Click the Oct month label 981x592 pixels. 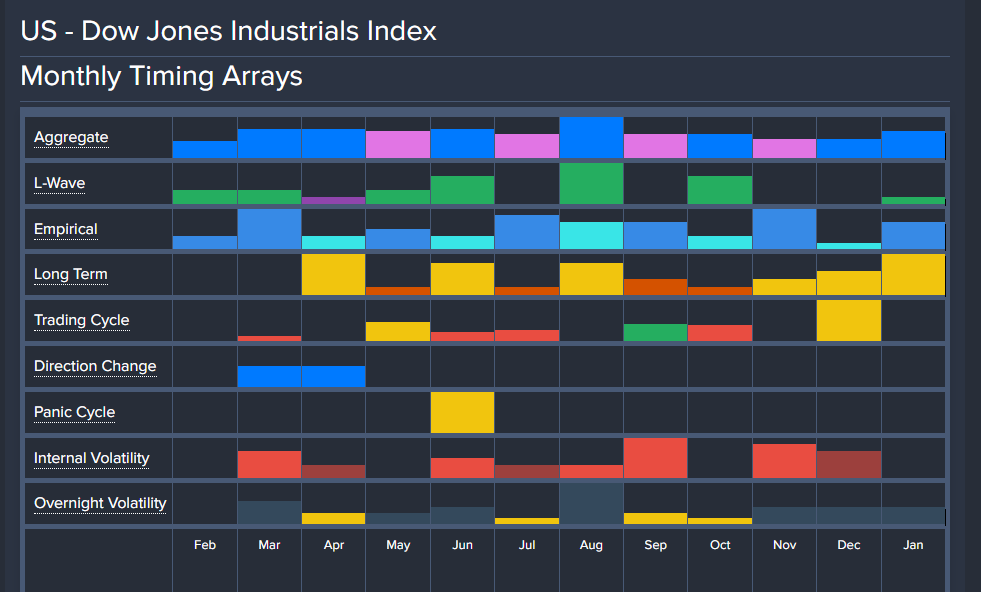[720, 545]
